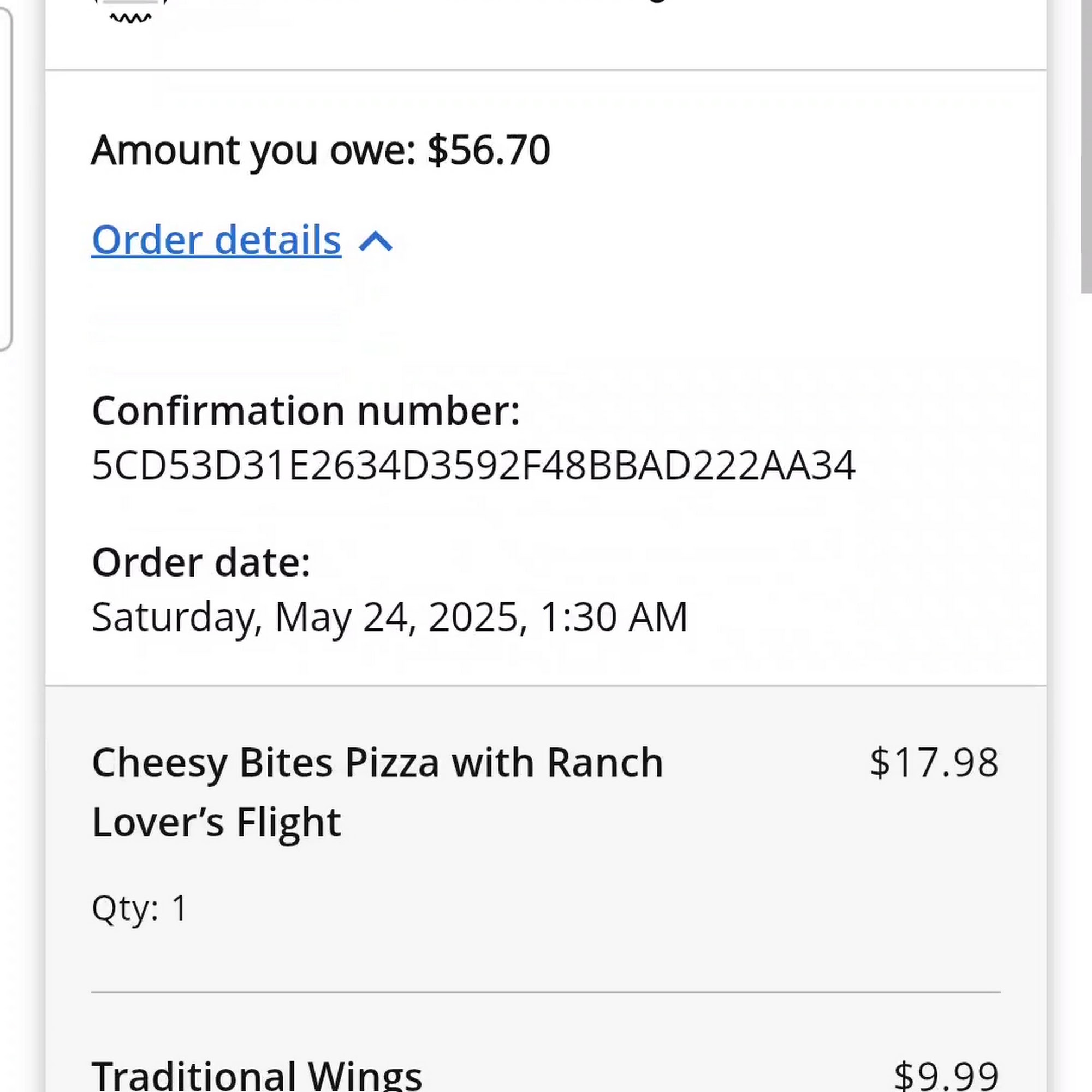Click the scrollbar track below the thumb
Viewport: 1092px width, 1092px height.
[1085, 678]
